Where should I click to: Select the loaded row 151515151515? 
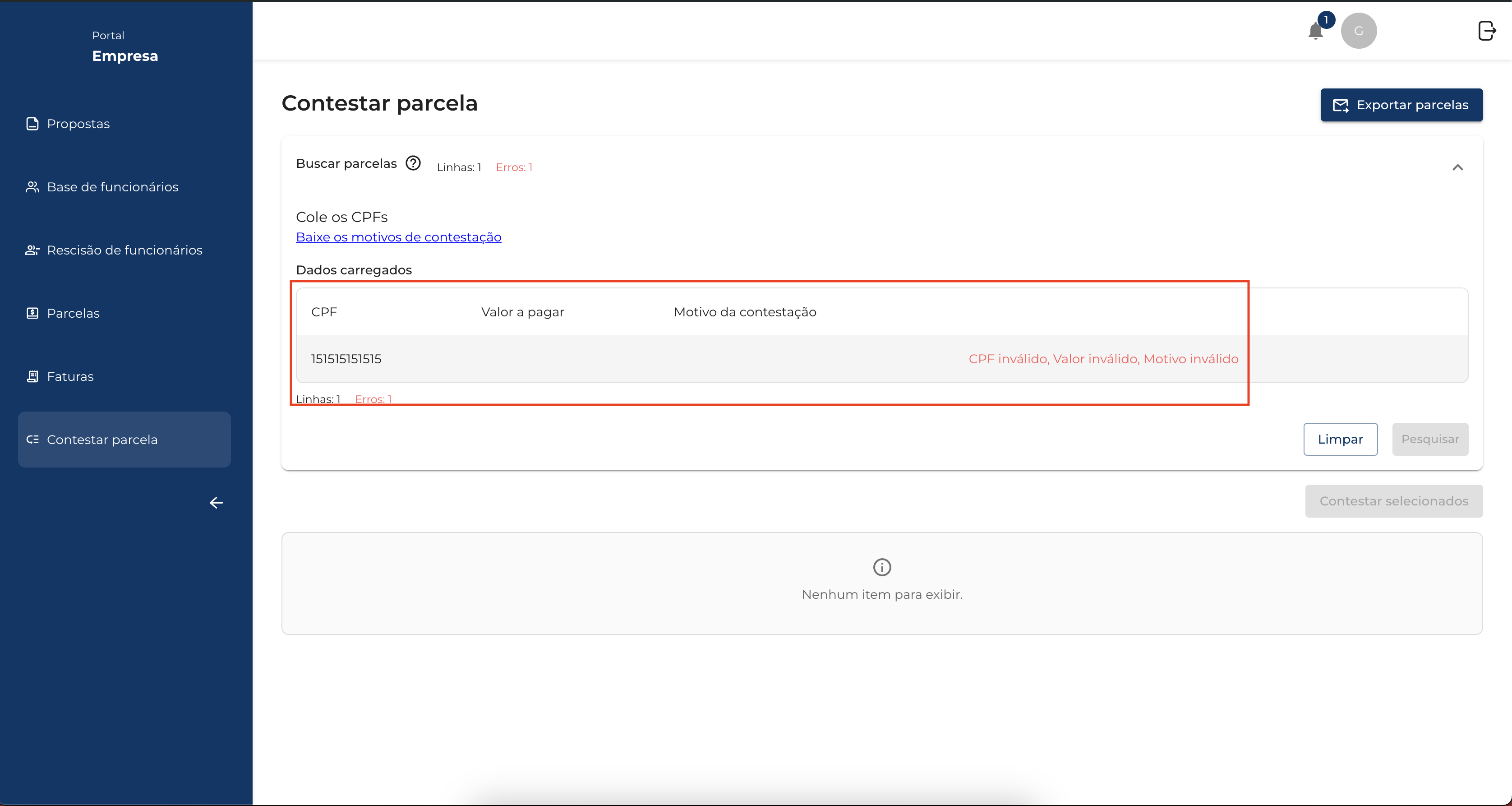346,359
